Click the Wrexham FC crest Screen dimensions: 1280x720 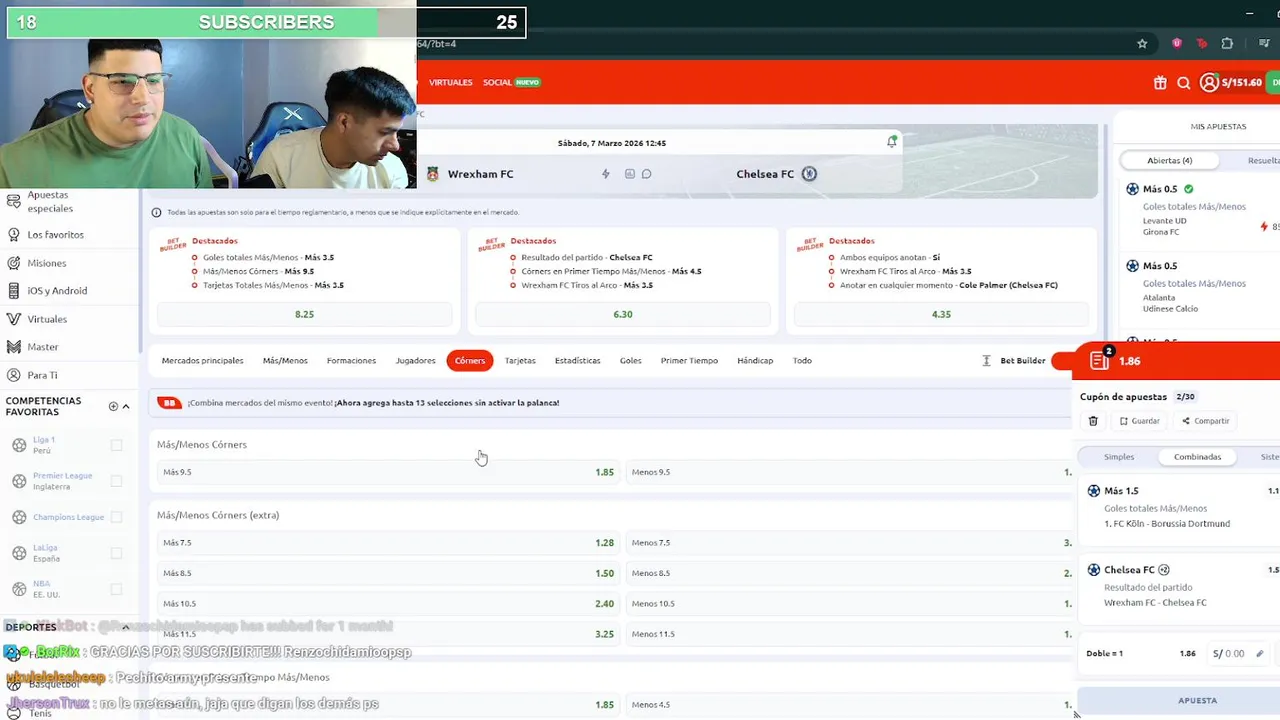[432, 174]
